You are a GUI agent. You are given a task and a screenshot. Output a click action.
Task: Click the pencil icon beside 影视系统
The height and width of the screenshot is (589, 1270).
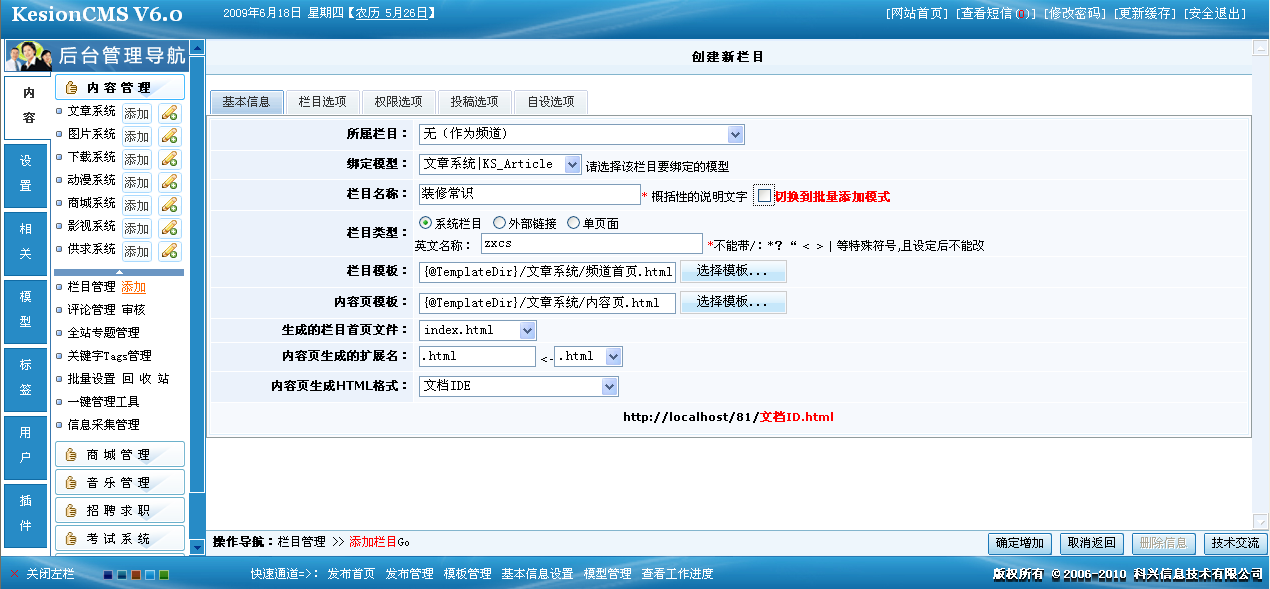[170, 228]
